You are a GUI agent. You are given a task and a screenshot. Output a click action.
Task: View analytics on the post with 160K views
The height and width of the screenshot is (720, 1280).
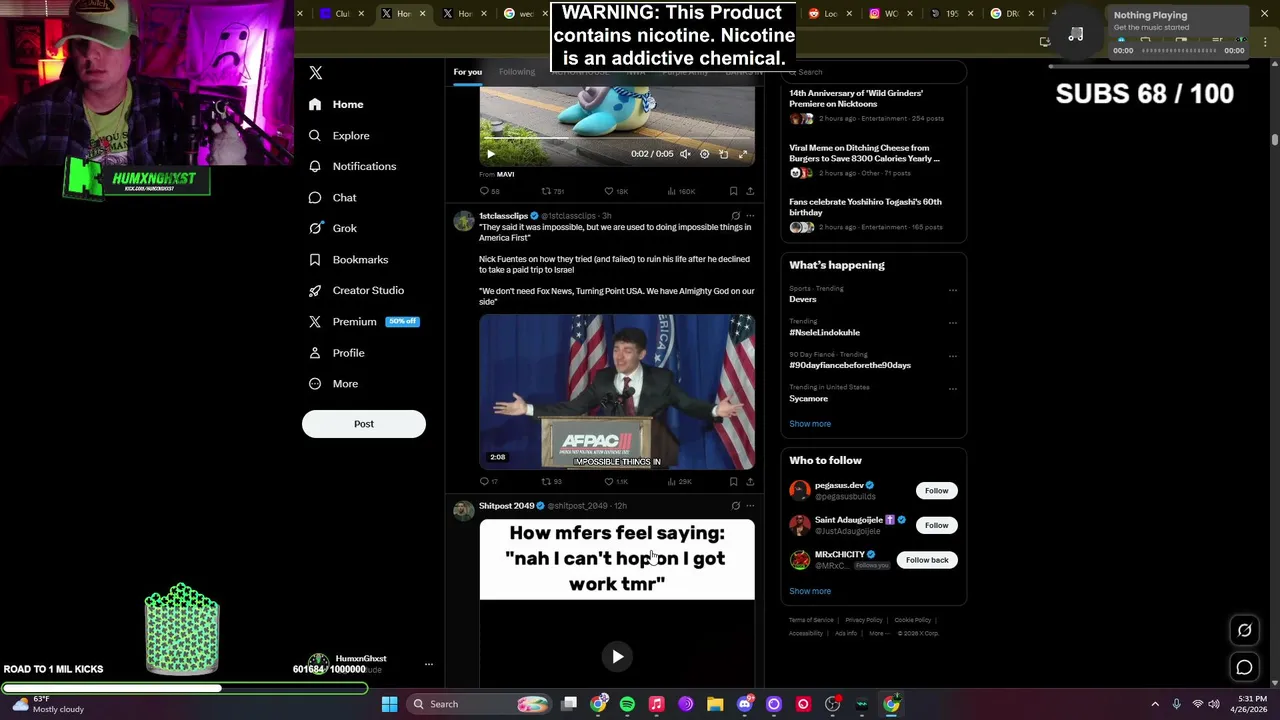click(681, 191)
